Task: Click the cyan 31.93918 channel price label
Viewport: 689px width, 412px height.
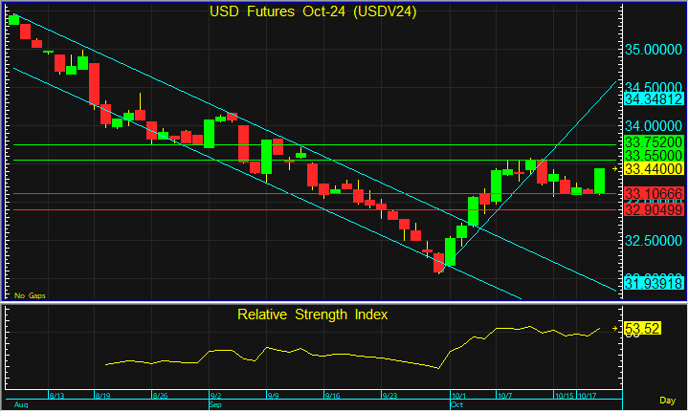Action: coord(654,283)
